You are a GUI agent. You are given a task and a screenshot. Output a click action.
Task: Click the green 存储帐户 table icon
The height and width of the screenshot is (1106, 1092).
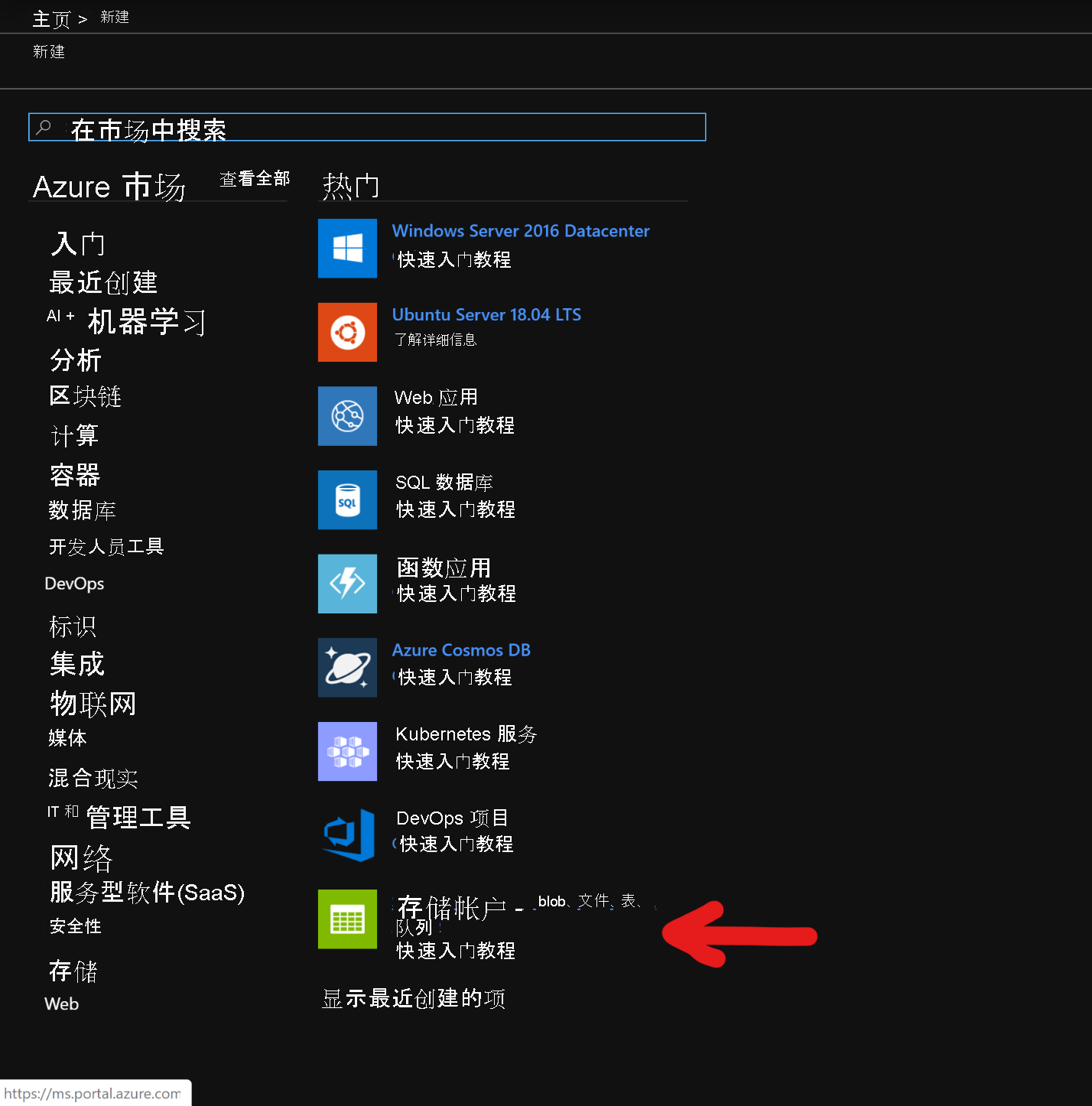pos(347,919)
